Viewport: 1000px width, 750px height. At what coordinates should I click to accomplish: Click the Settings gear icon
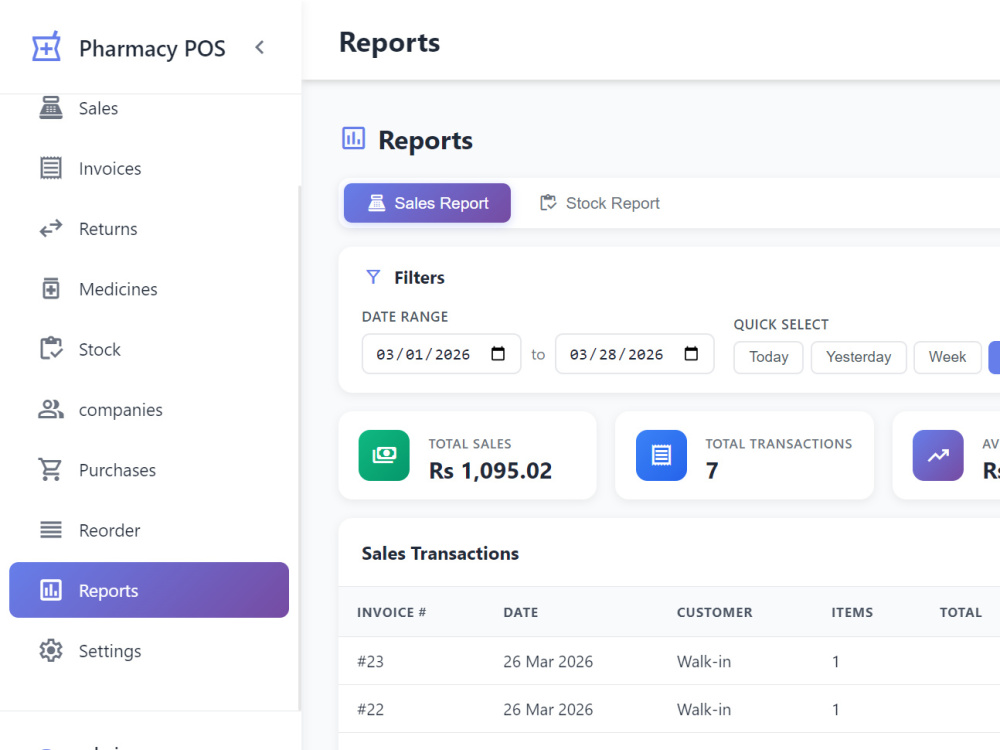(51, 651)
